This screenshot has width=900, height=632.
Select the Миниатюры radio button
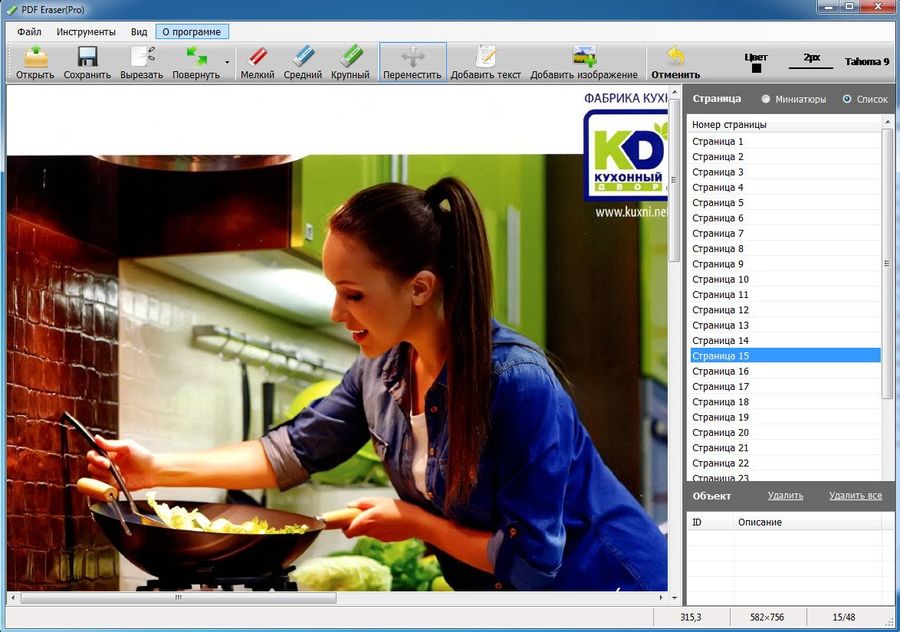pyautogui.click(x=766, y=99)
